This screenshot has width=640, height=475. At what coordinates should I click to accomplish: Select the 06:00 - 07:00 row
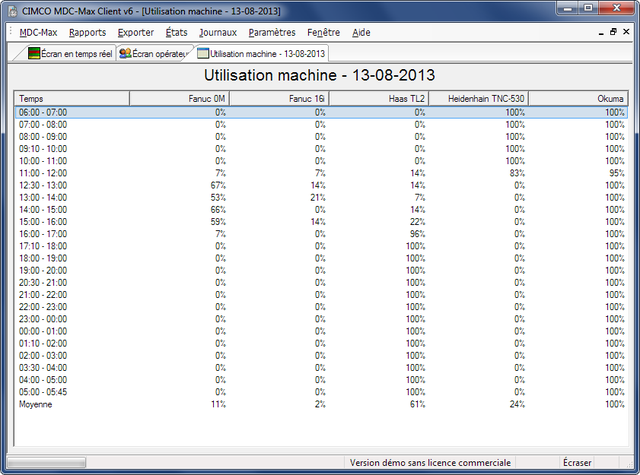(321, 112)
